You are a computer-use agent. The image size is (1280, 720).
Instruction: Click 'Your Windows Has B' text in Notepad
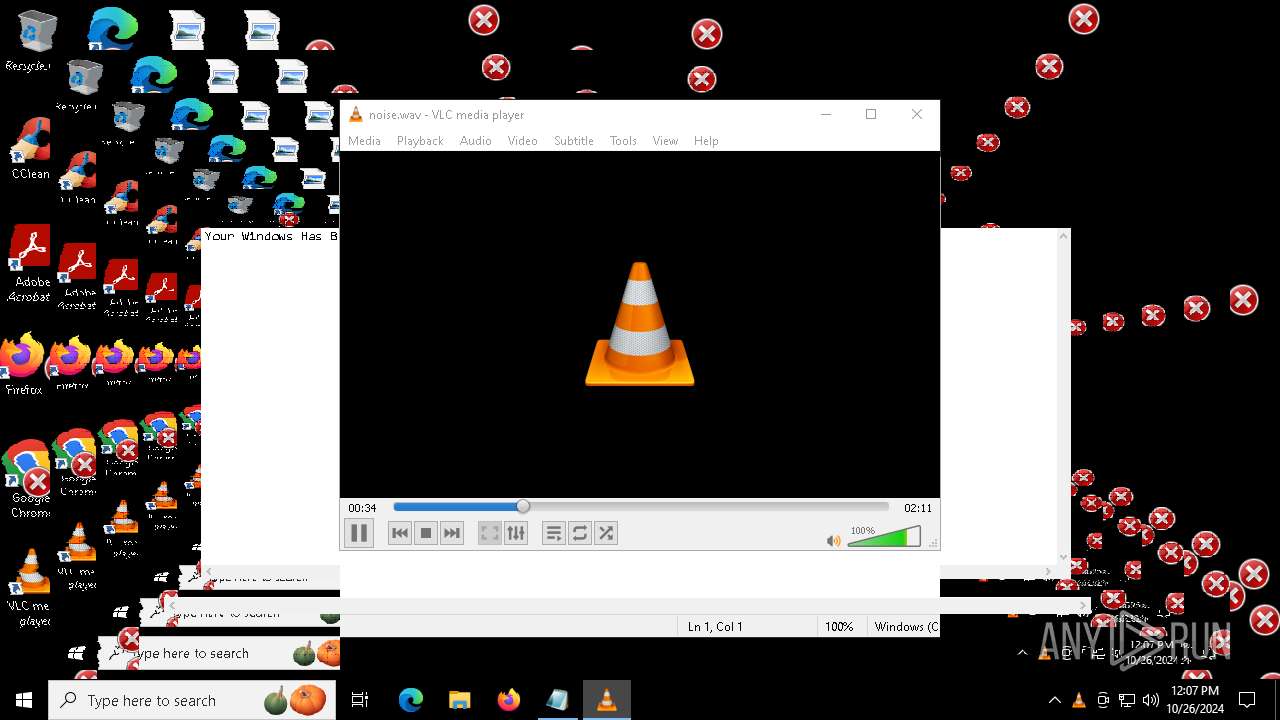point(271,236)
